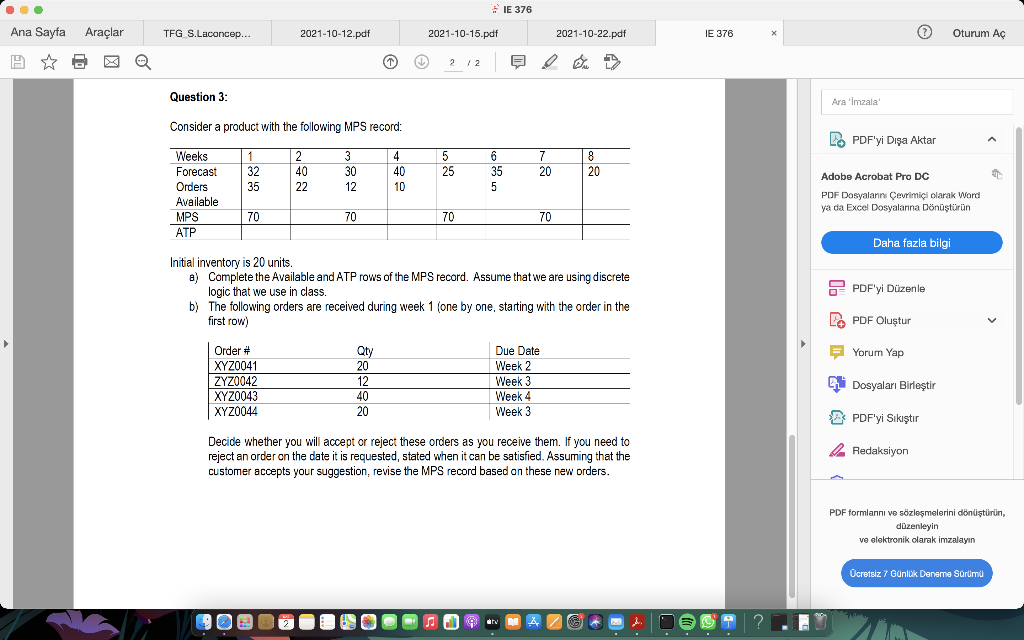Open the PDF'yi Düzenle tool label
Screen dimensions: 1024x640
888,288
